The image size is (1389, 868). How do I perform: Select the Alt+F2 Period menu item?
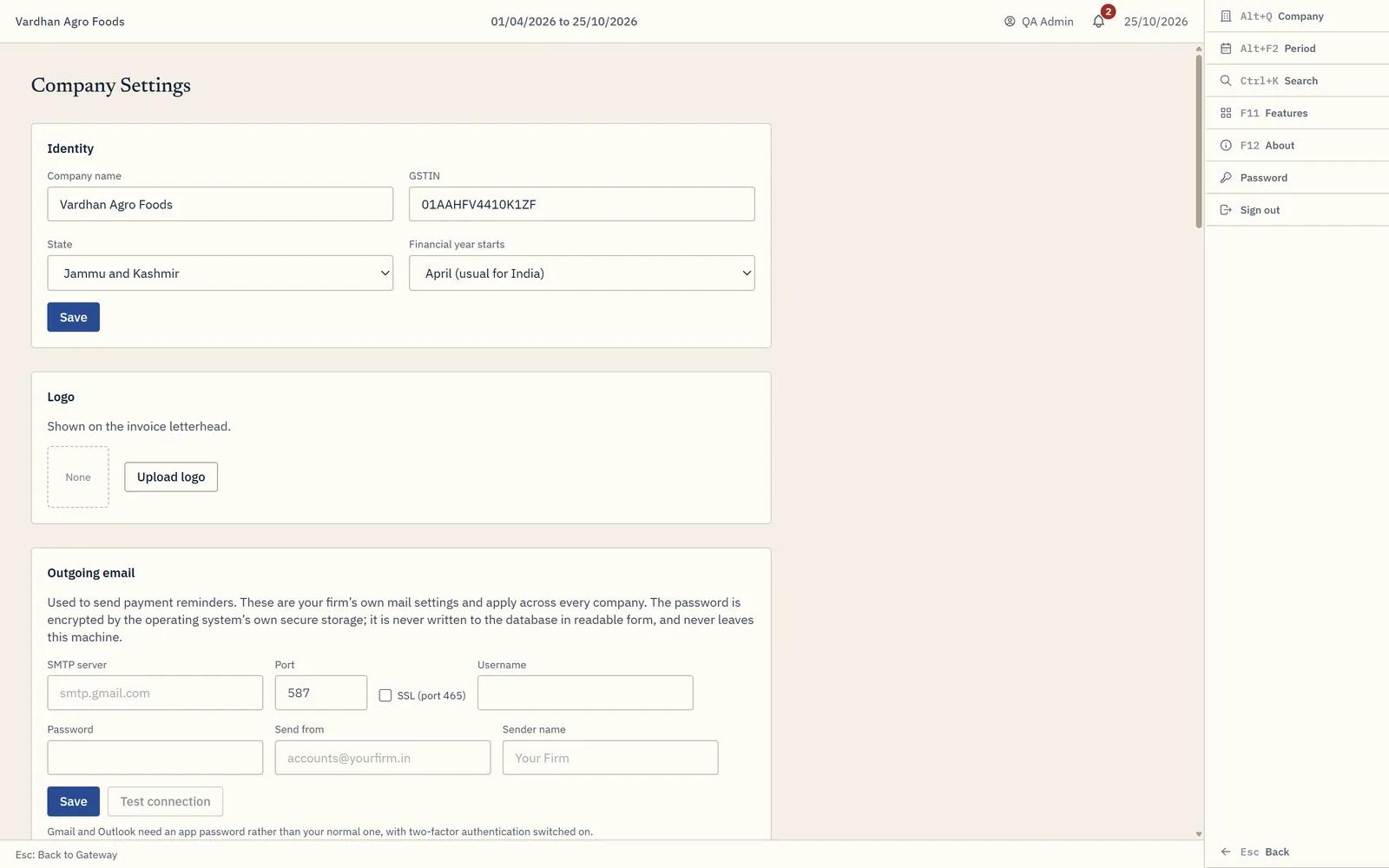point(1297,49)
